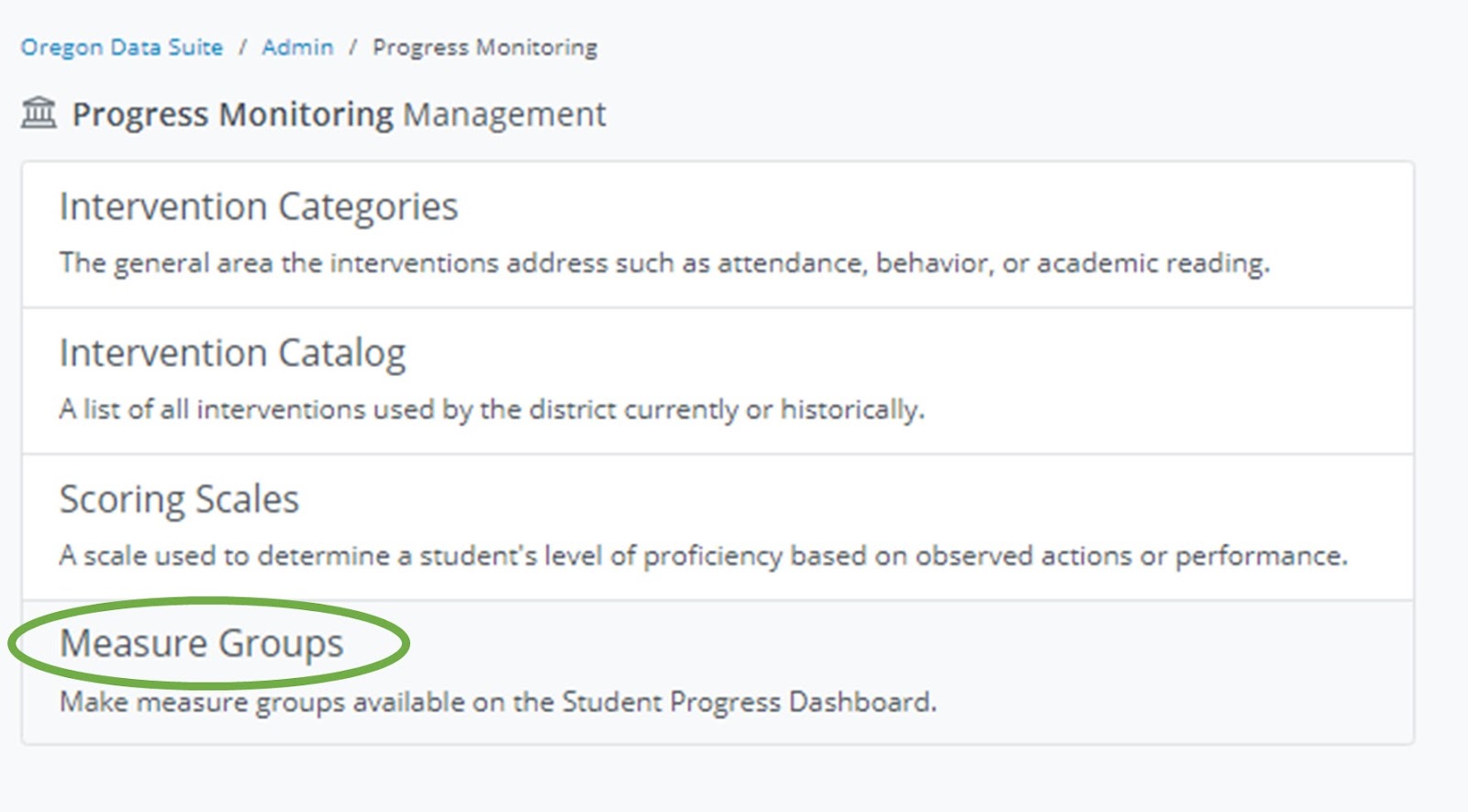Click the Intervention Catalog description about district interventions

[492, 409]
